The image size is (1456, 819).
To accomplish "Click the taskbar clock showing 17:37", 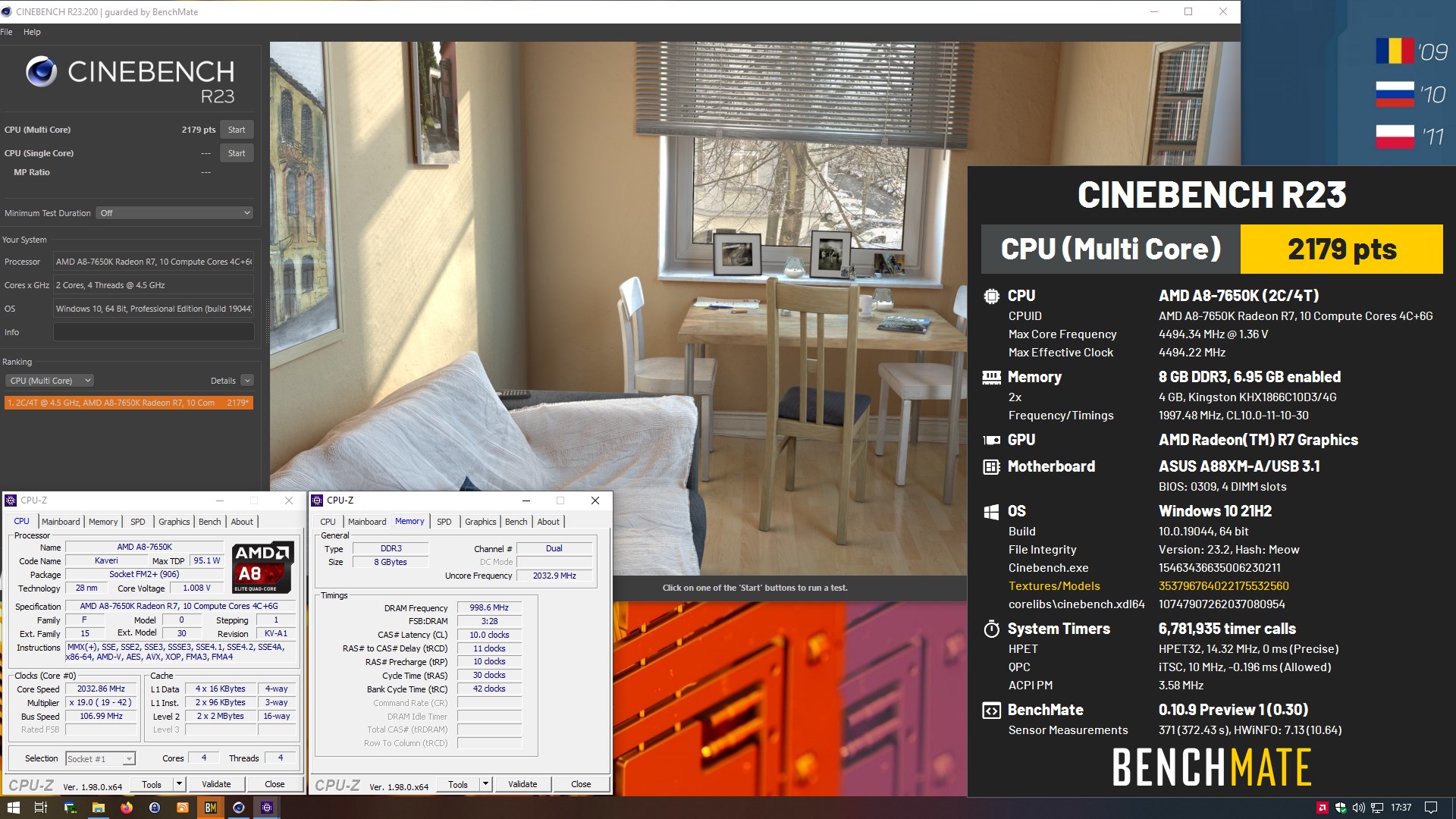I will [1401, 808].
